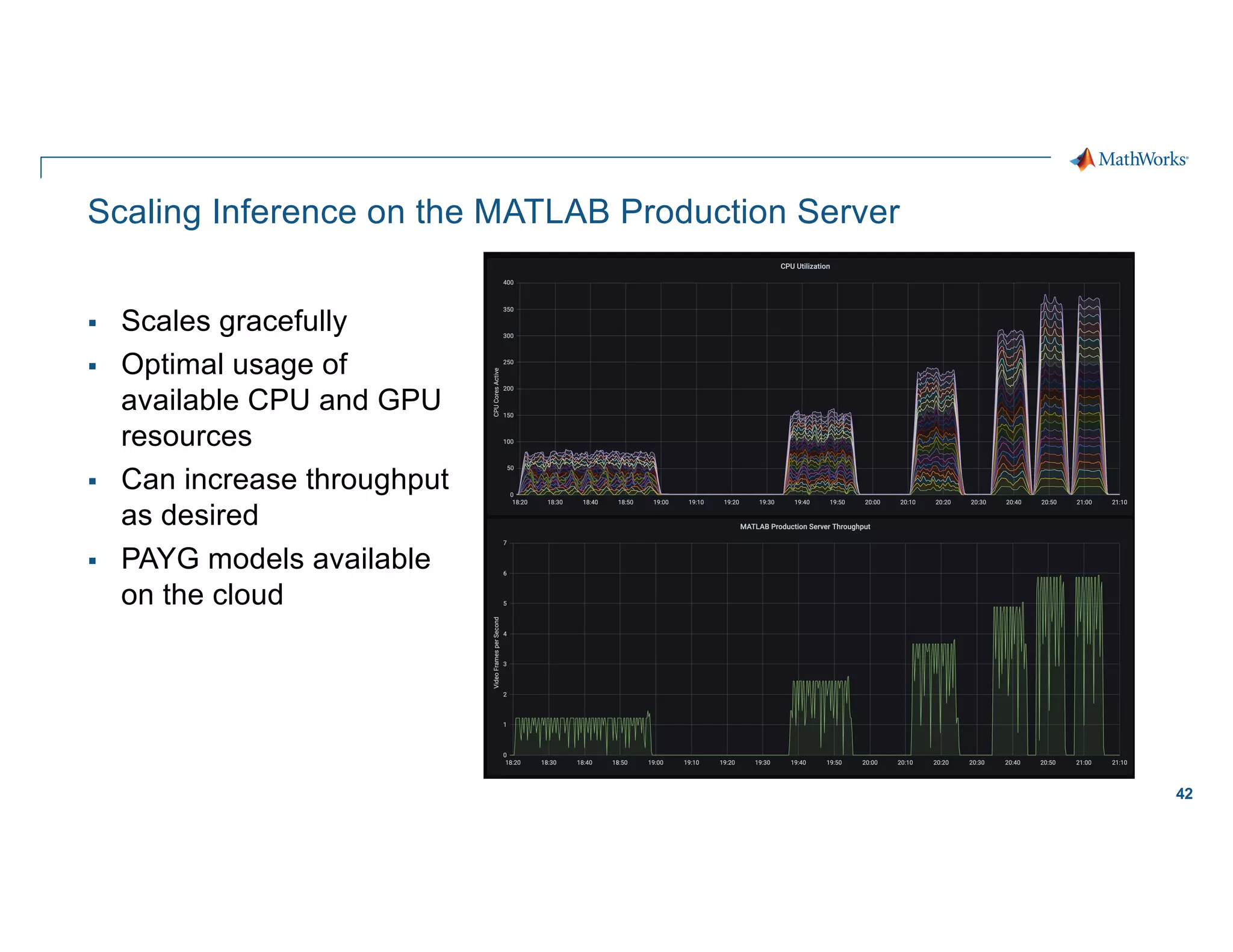Click 21:10 label on CPU Utilization axis
The width and height of the screenshot is (1233, 952).
point(1119,502)
